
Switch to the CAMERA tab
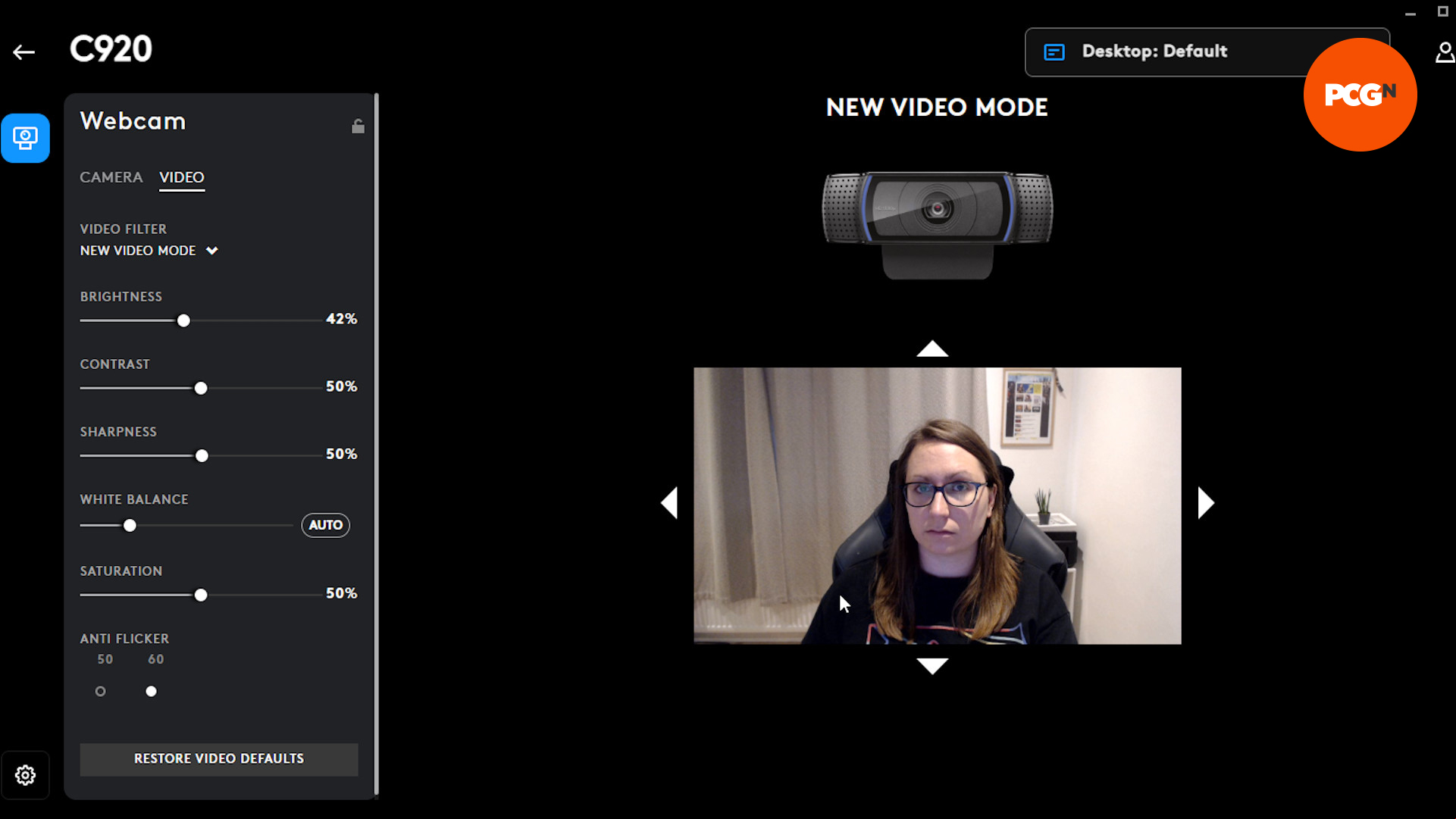click(x=111, y=177)
